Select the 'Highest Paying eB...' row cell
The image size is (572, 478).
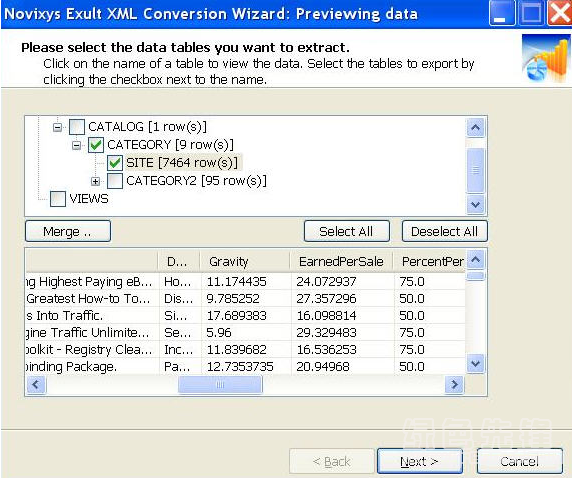(x=93, y=281)
